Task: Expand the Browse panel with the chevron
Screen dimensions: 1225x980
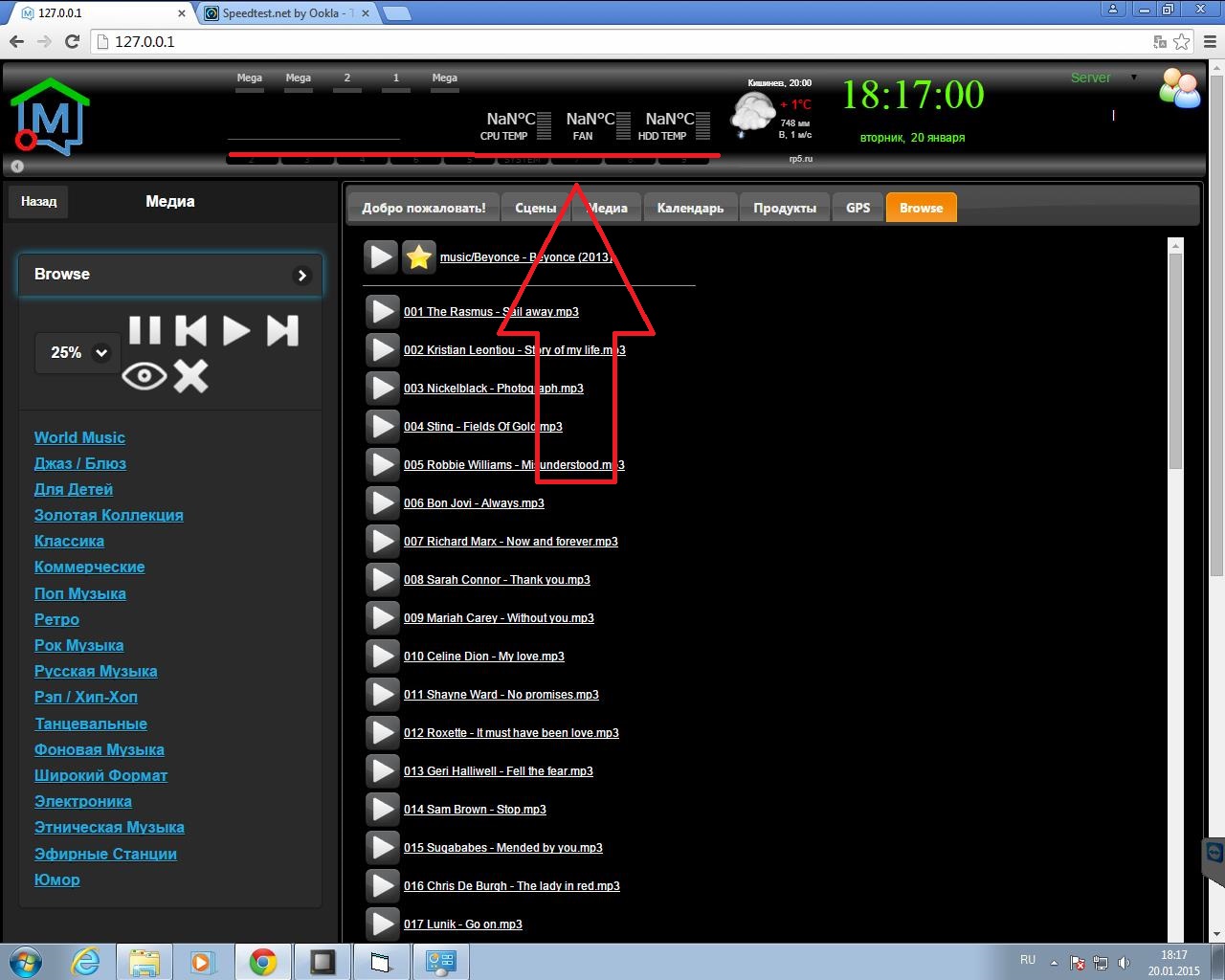Action: tap(301, 275)
